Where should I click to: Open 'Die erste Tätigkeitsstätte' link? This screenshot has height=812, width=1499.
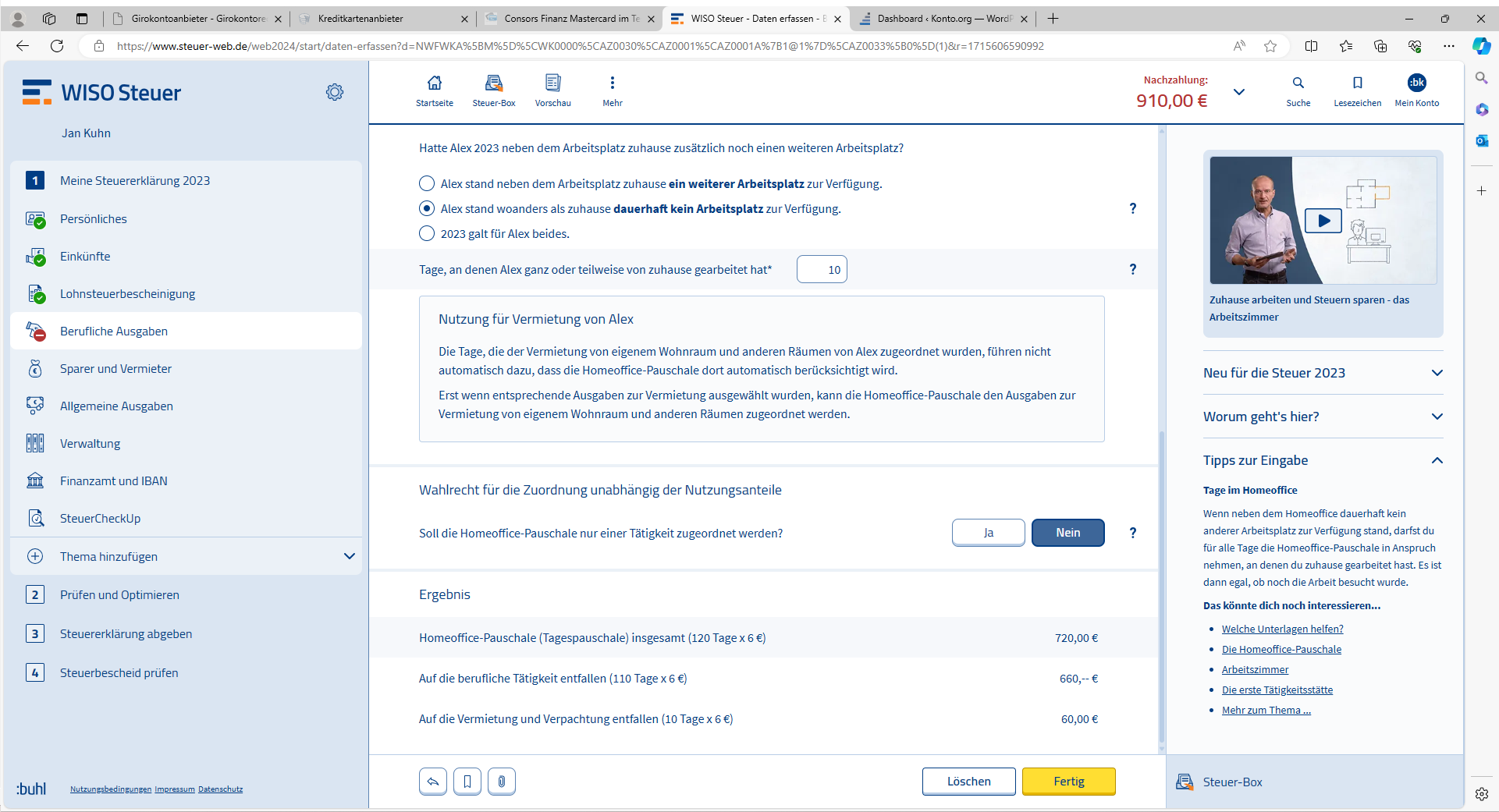click(1277, 690)
